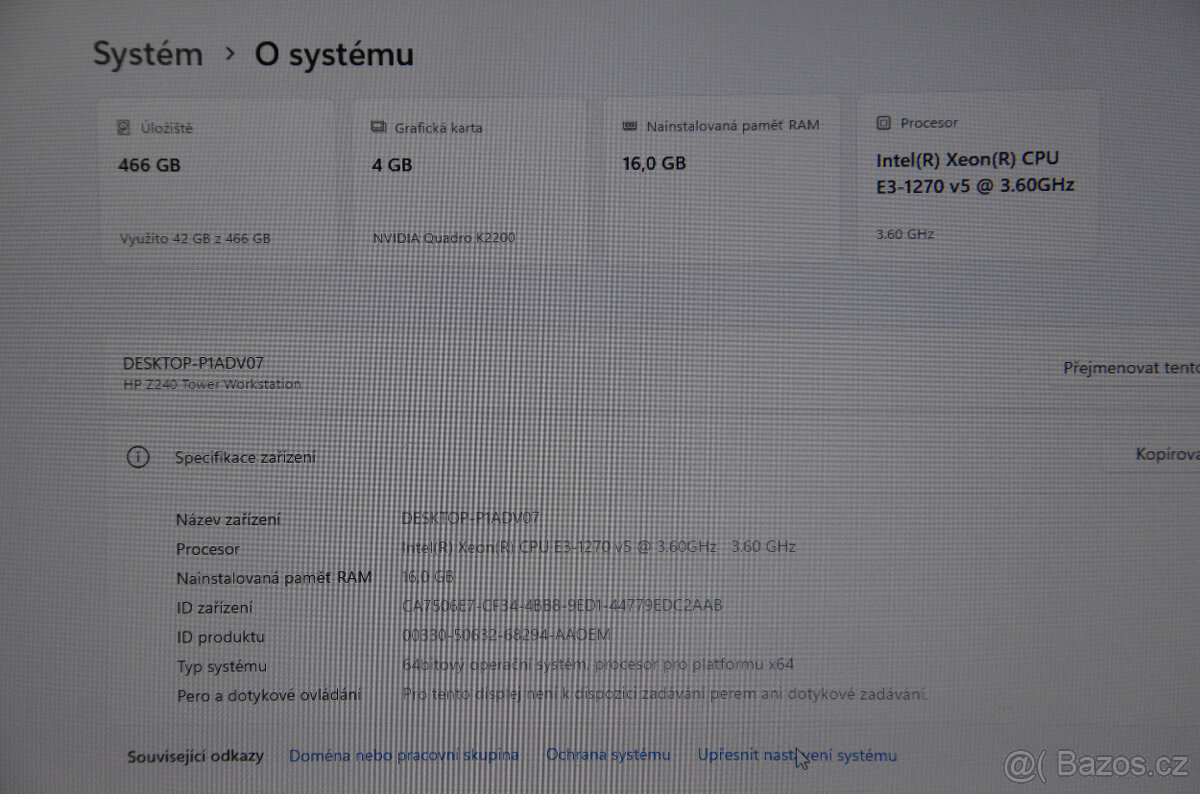Click the info icon beside Specifikace zařízení
The height and width of the screenshot is (794, 1200).
click(x=138, y=457)
